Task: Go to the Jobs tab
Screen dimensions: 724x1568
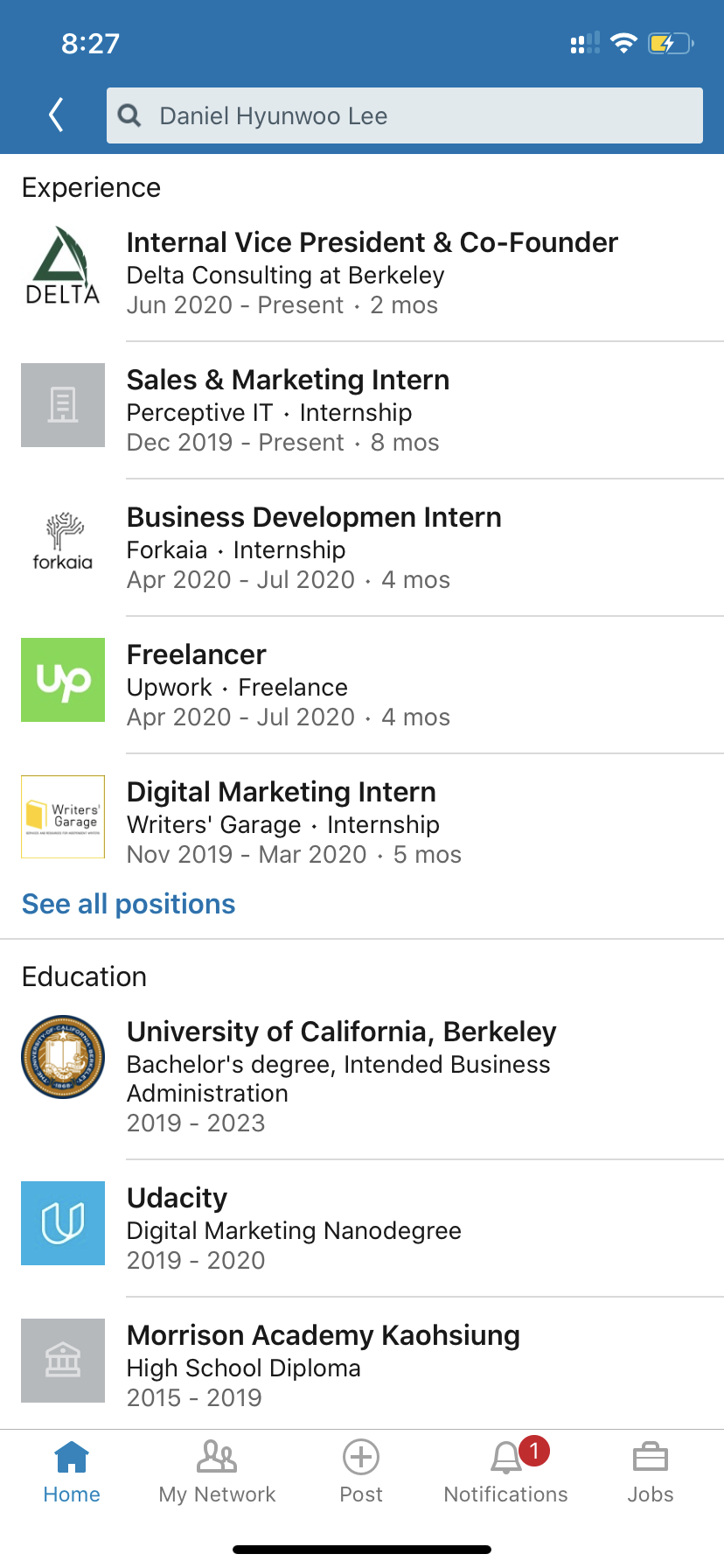Action: tap(650, 1472)
